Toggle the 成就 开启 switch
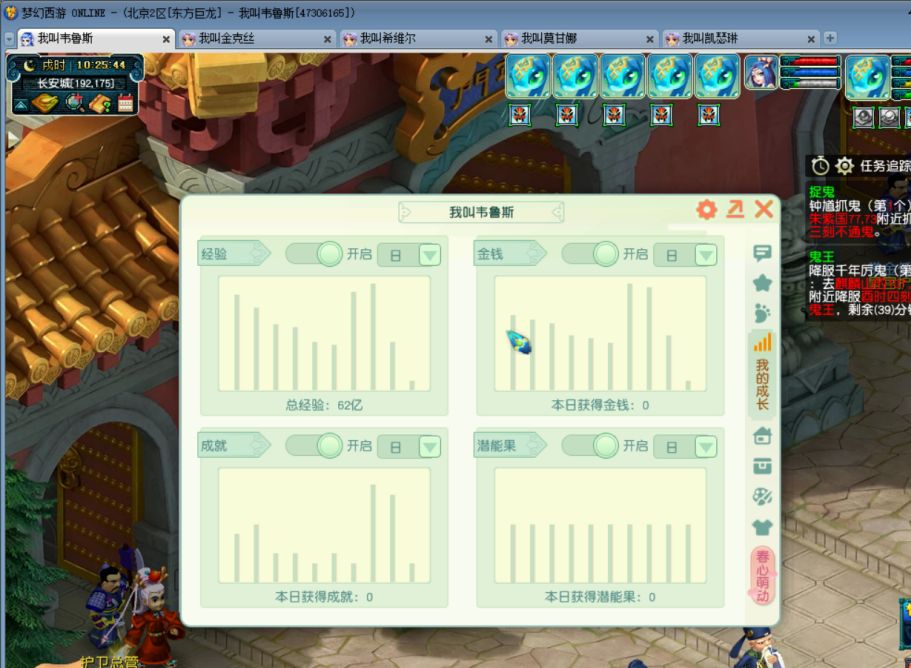This screenshot has height=668, width=911. pos(314,446)
